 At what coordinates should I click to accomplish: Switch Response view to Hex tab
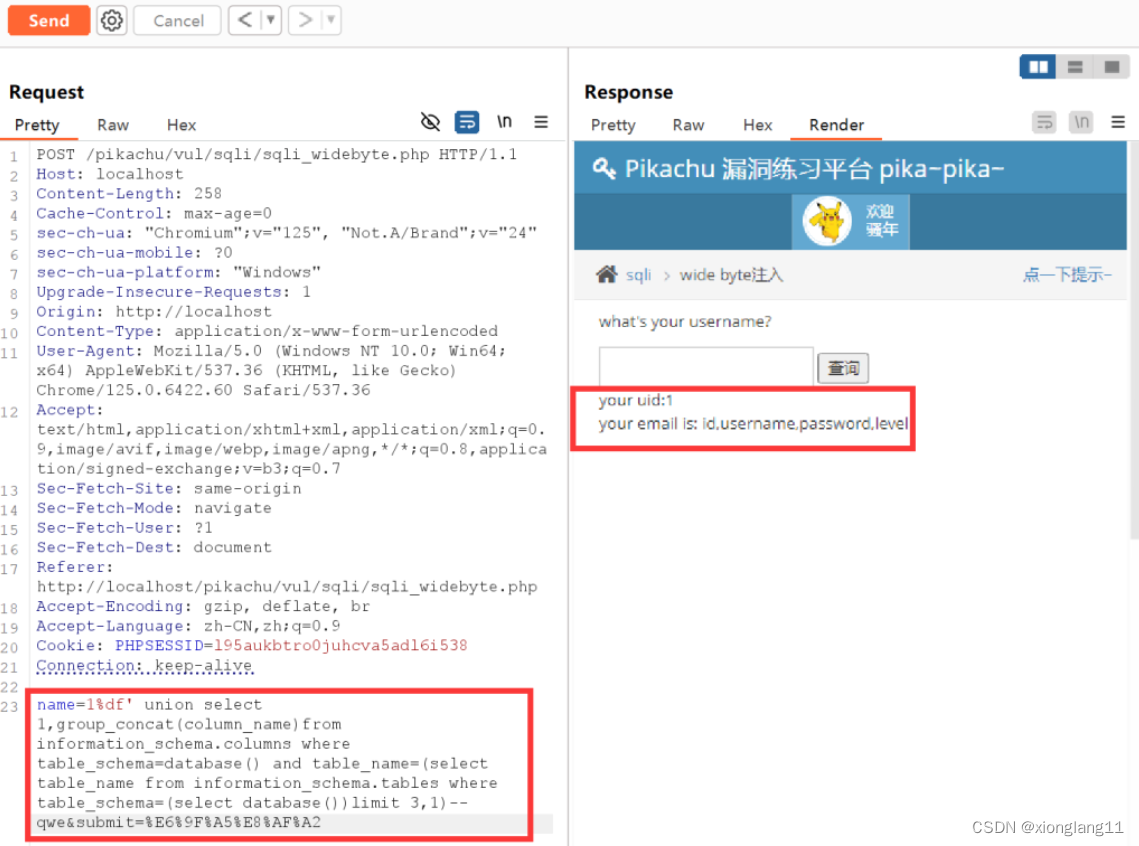[x=758, y=125]
